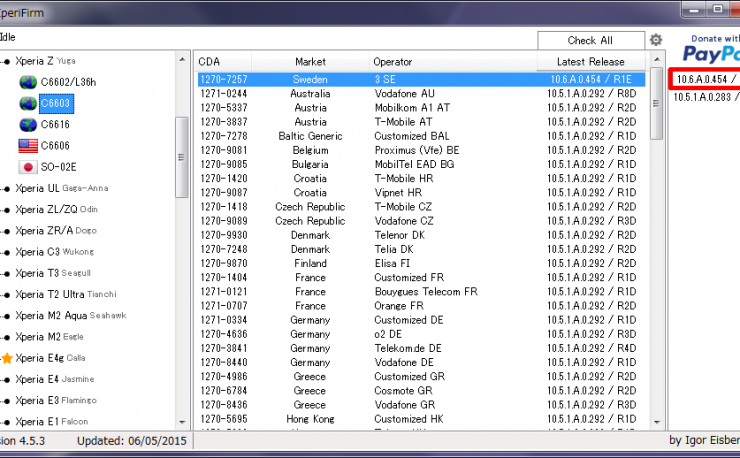Click the firmware list scroll up arrow

click(x=656, y=59)
